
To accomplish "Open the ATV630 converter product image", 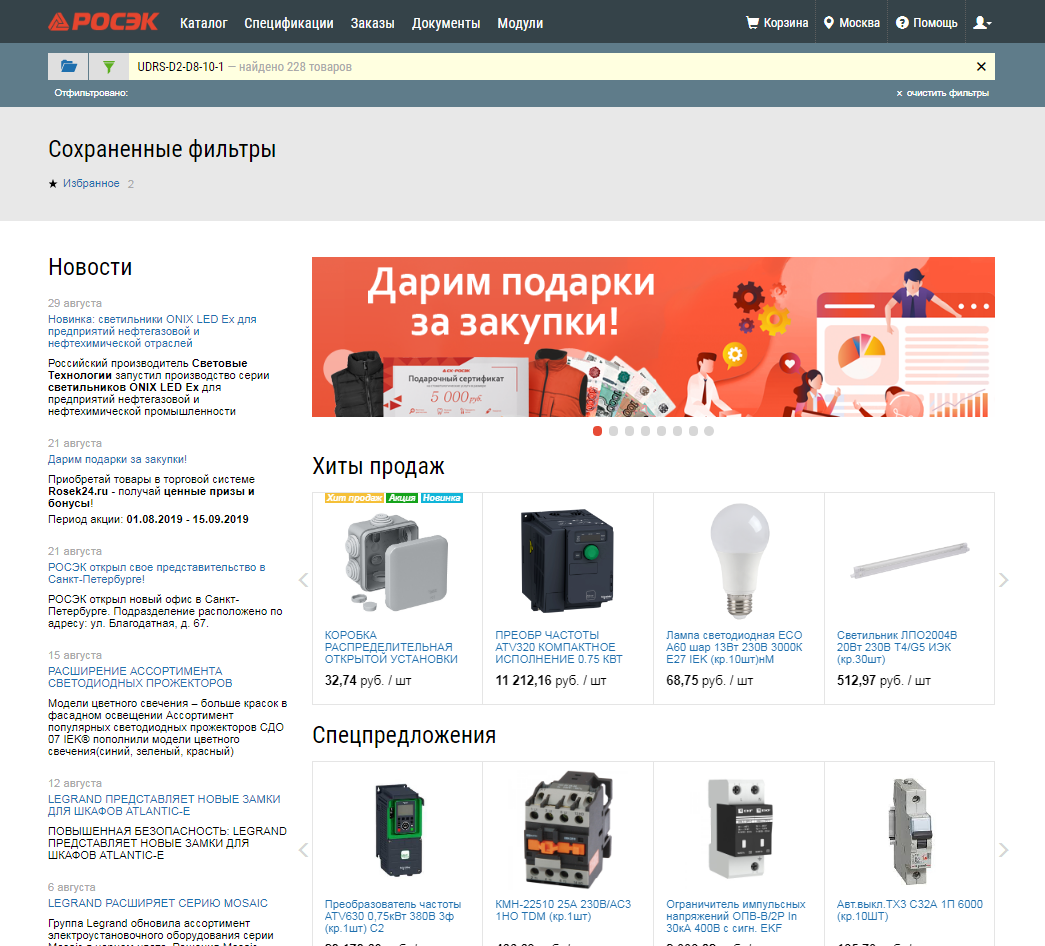I will [399, 830].
